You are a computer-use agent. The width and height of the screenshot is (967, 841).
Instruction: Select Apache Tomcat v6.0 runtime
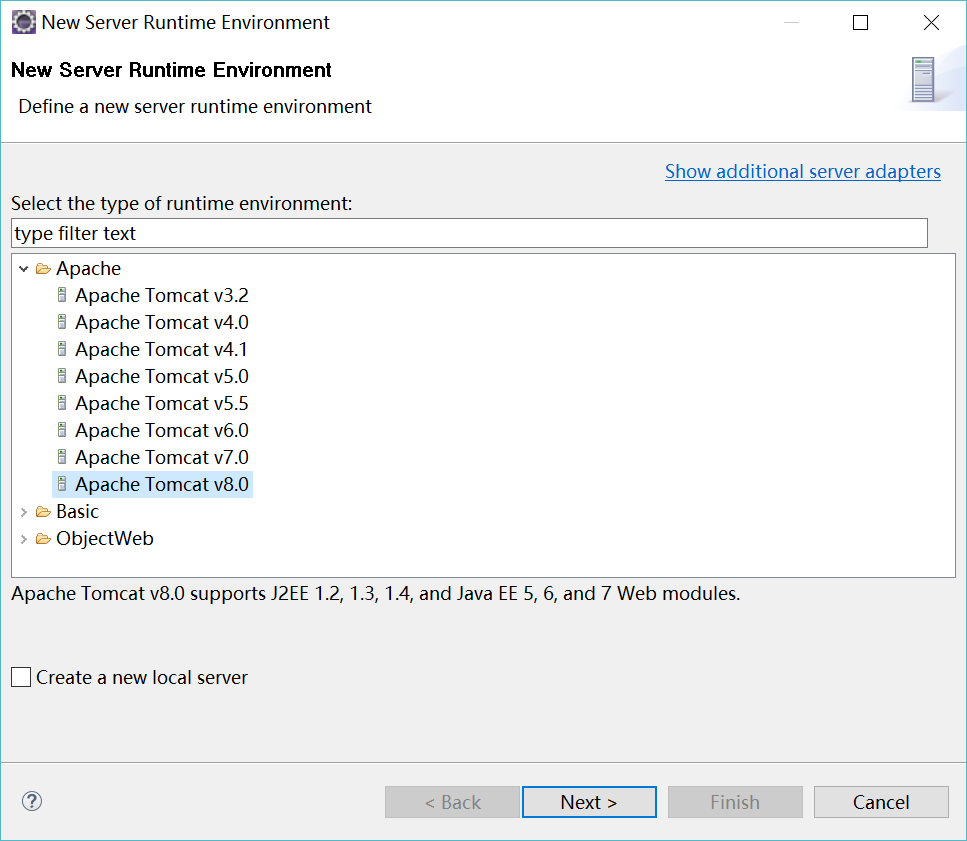point(162,430)
